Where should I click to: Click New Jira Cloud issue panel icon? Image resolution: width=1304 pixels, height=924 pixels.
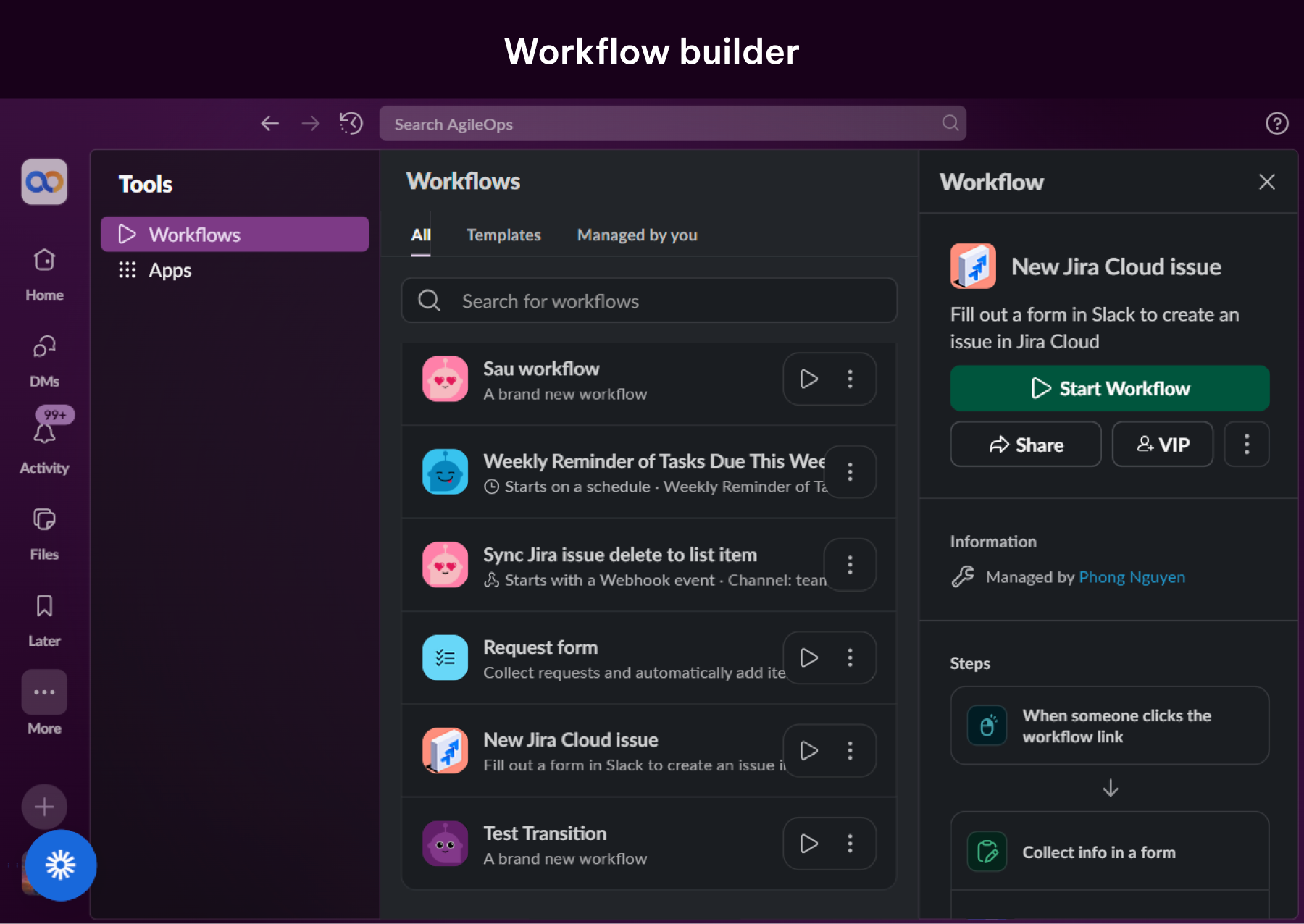click(973, 266)
